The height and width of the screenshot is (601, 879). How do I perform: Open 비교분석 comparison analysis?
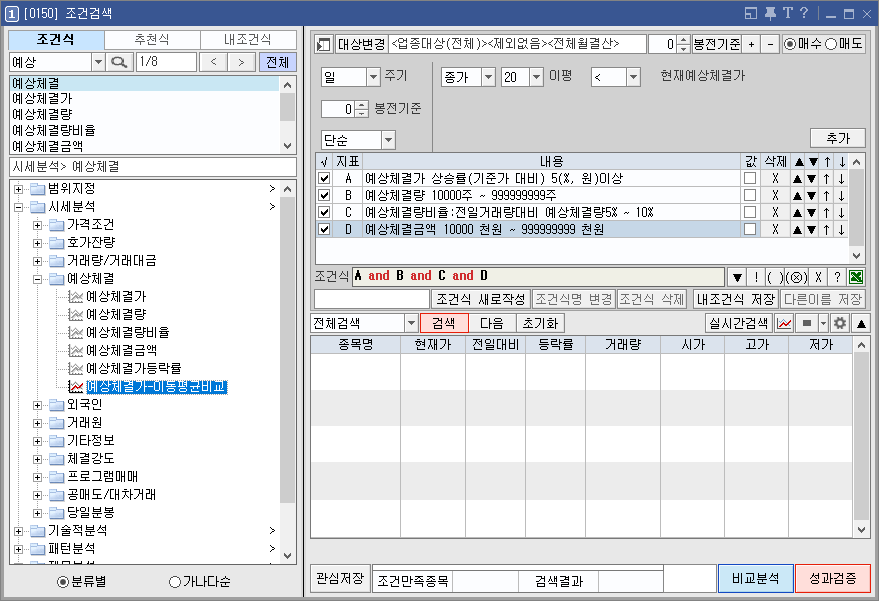[756, 579]
